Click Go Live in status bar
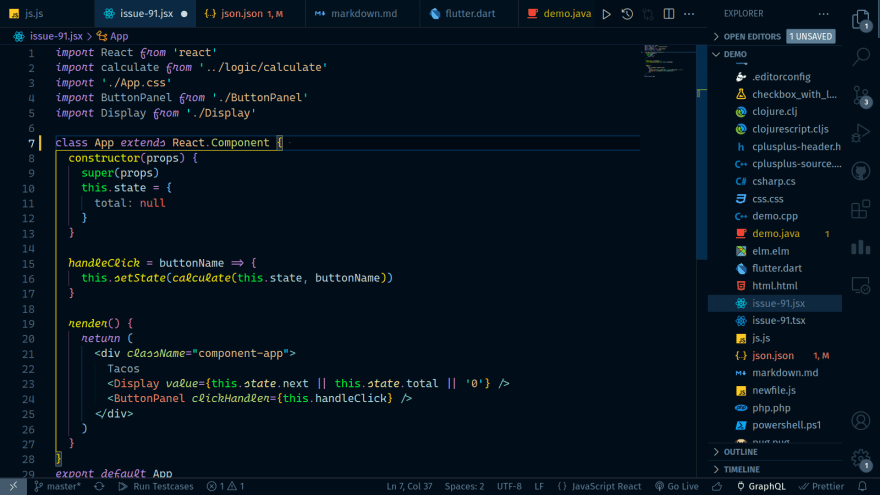Image resolution: width=880 pixels, height=495 pixels. tap(677, 487)
